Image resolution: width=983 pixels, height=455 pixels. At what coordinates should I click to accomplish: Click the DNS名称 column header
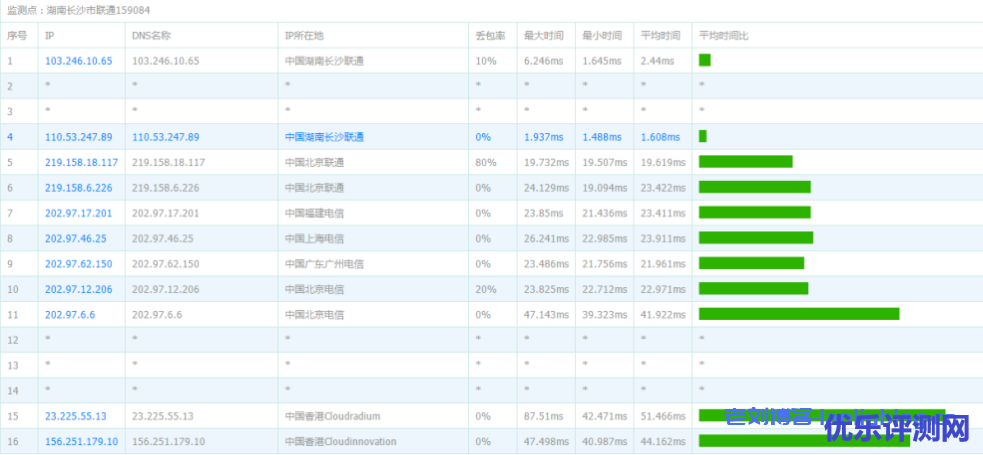pos(151,35)
